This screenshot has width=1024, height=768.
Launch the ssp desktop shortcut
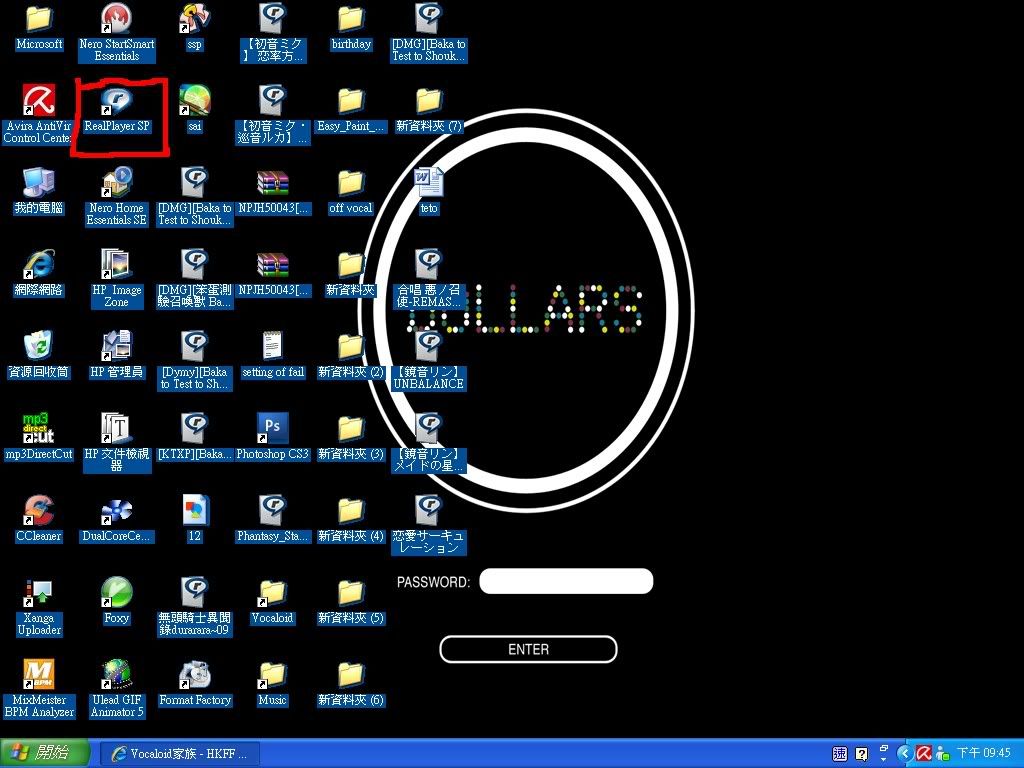coord(195,26)
